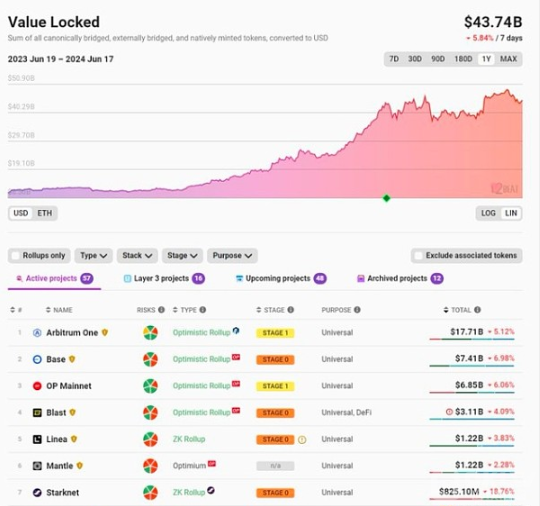Click the OP stack badge on Base type

[236, 357]
